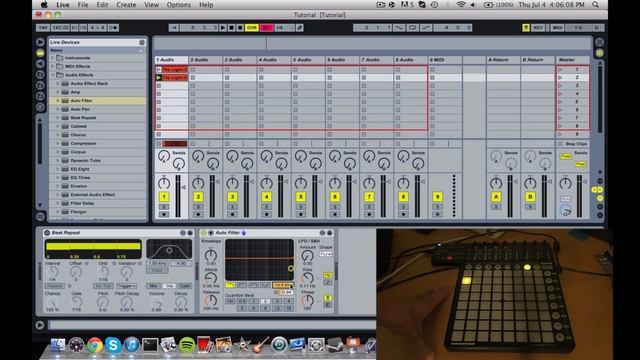Image resolution: width=640 pixels, height=360 pixels.
Task: Select the 2 Audio track header
Action: click(x=206, y=60)
